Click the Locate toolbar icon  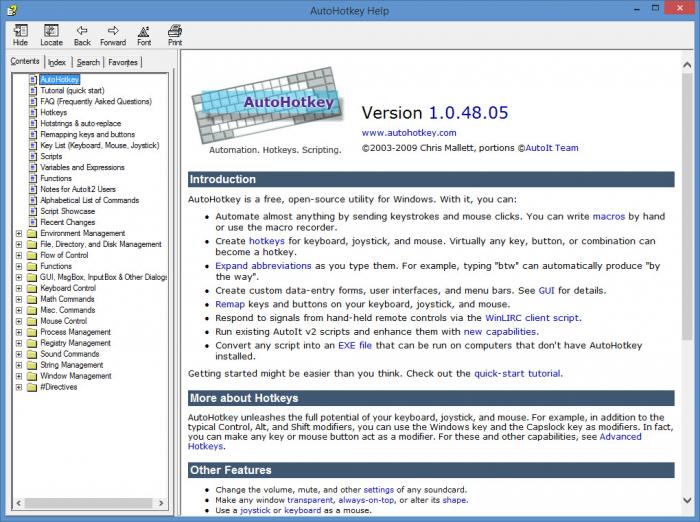point(51,35)
